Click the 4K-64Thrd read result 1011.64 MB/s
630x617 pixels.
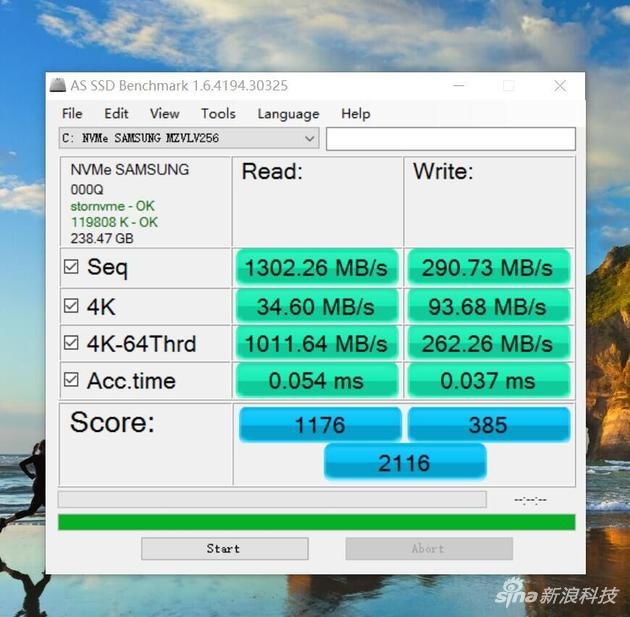point(317,344)
